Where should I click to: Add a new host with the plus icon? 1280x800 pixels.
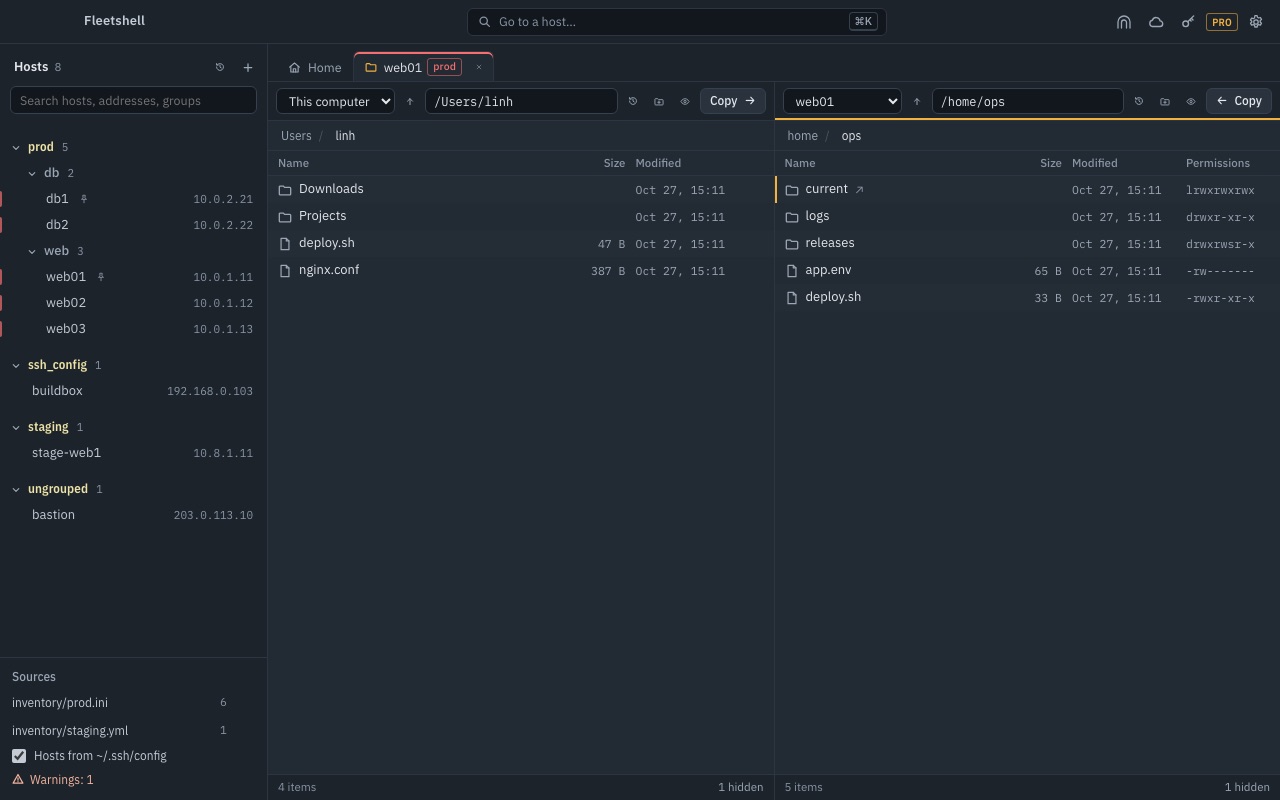click(248, 67)
